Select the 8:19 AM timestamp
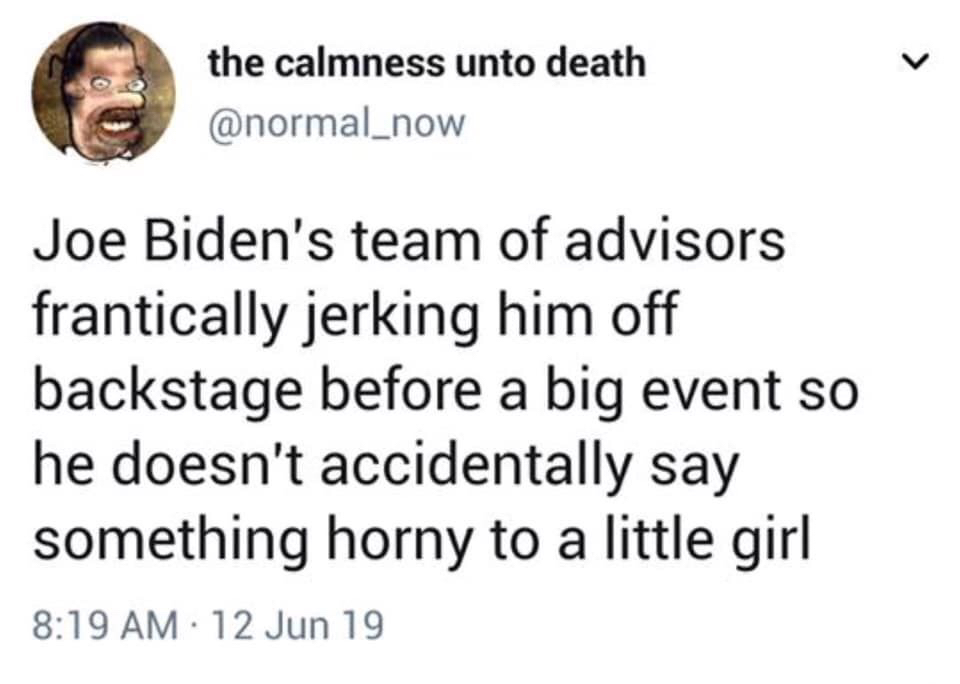The image size is (960, 684). (x=105, y=626)
